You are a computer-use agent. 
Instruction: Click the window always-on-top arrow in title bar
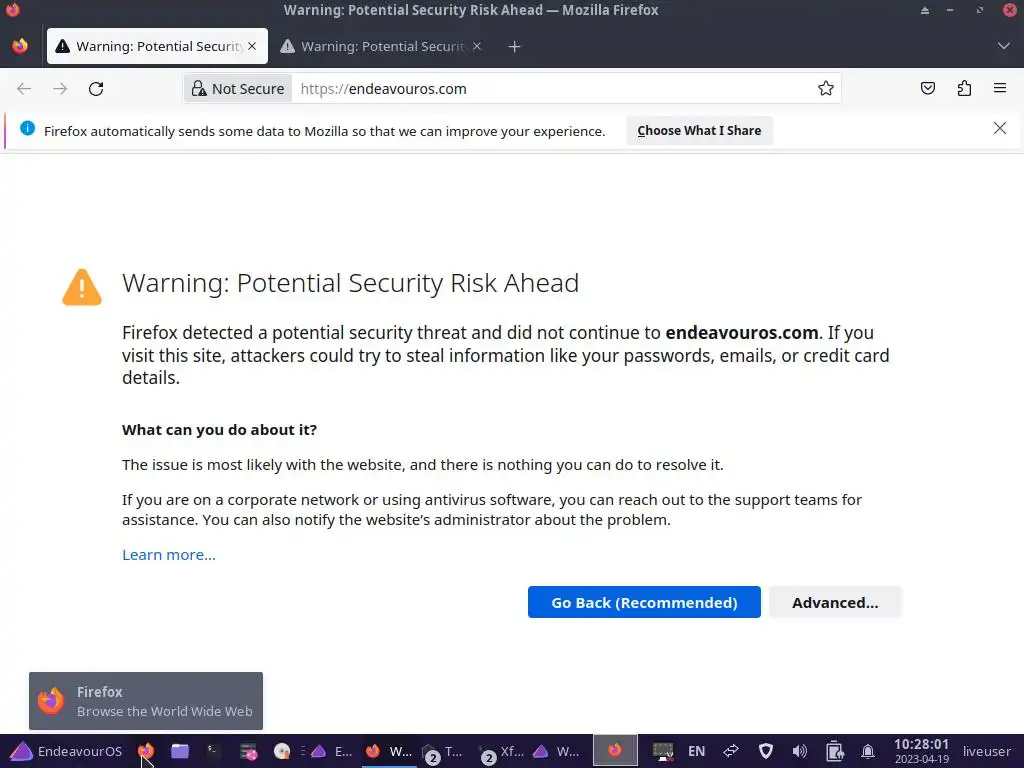tap(925, 10)
